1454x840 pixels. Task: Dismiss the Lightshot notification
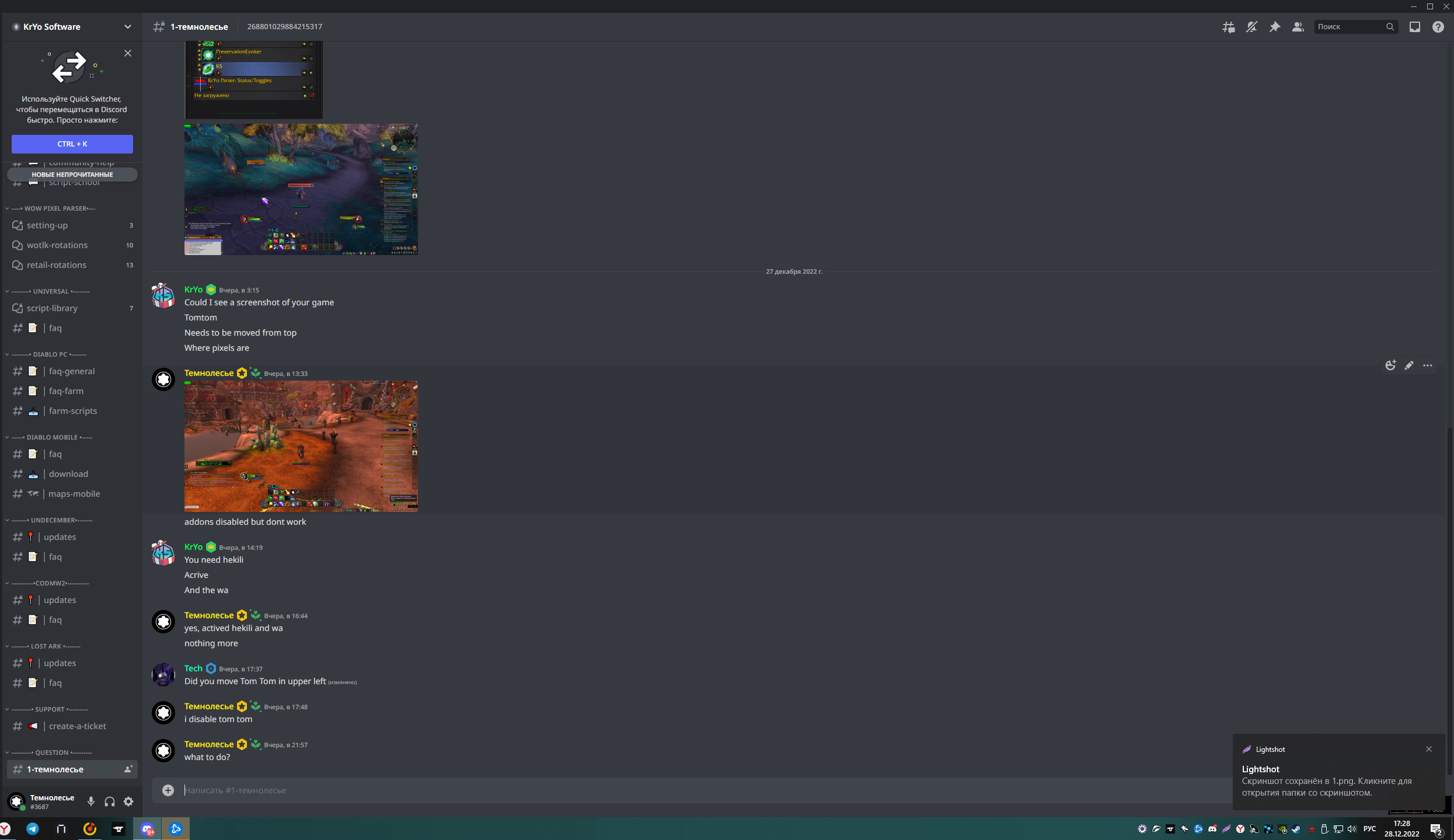coord(1429,749)
